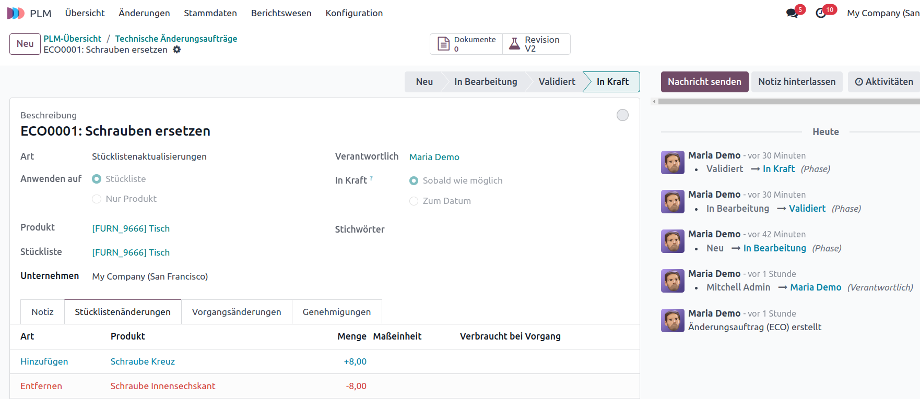Click Hinzufügen in the Schraube Kreuz row
The height and width of the screenshot is (399, 920).
44,361
